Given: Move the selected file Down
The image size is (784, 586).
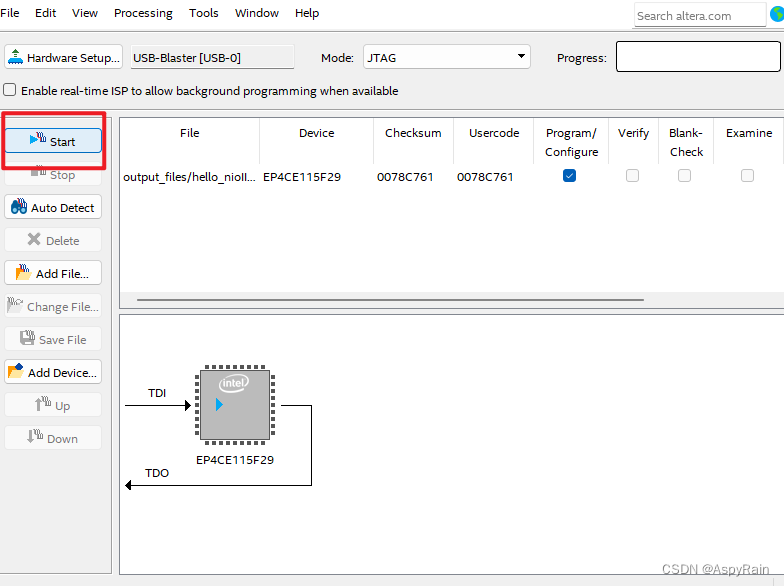Looking at the screenshot, I should [53, 438].
